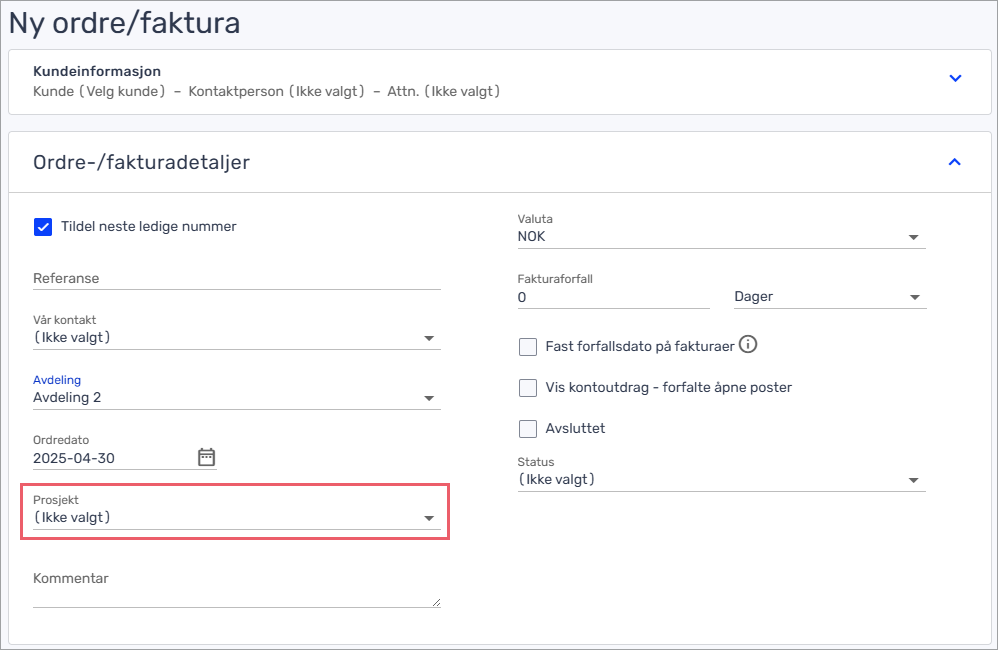Image resolution: width=998 pixels, height=650 pixels.
Task: Tick Vis kontoutdrag - forfalte åpne poster
Action: pos(528,388)
